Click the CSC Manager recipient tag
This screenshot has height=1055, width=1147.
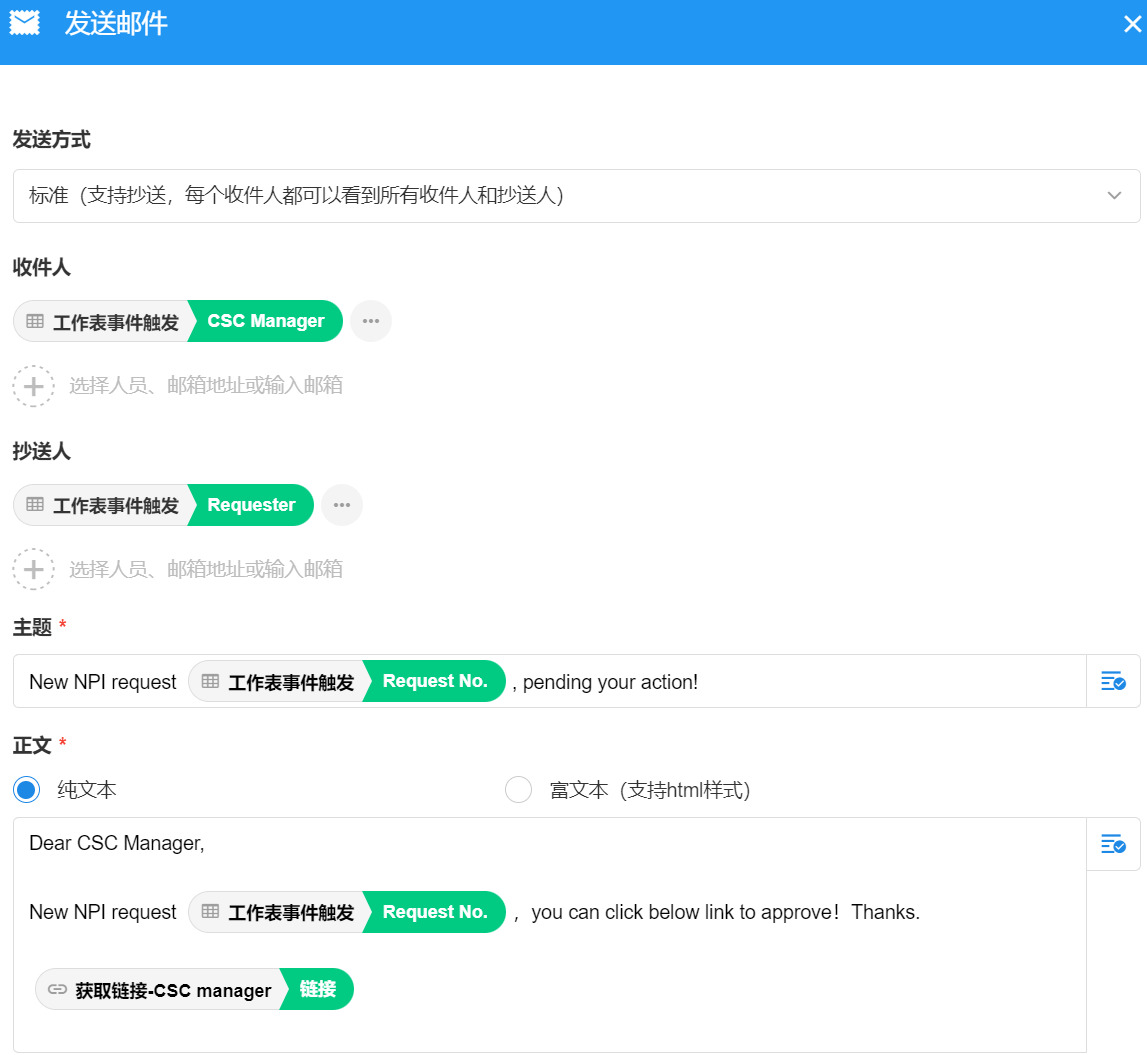265,321
